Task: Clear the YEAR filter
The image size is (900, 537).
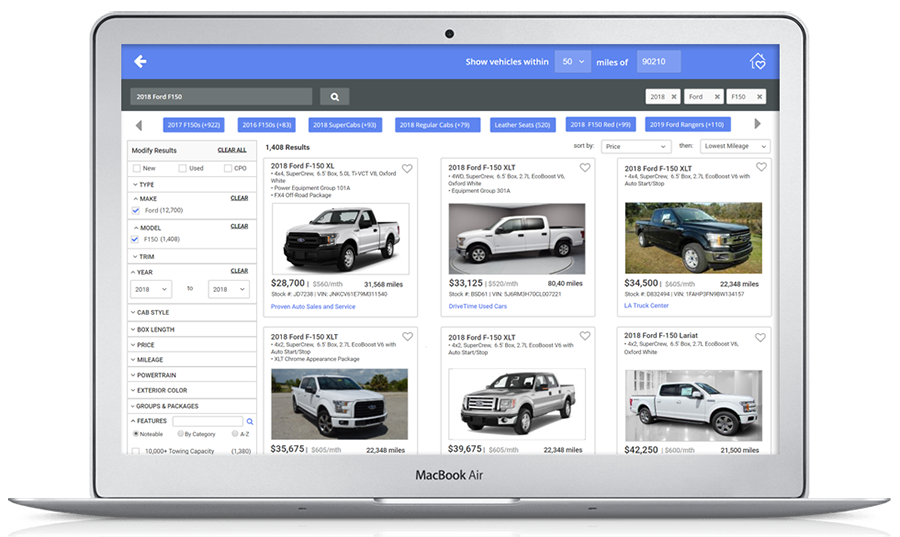Action: pos(239,271)
